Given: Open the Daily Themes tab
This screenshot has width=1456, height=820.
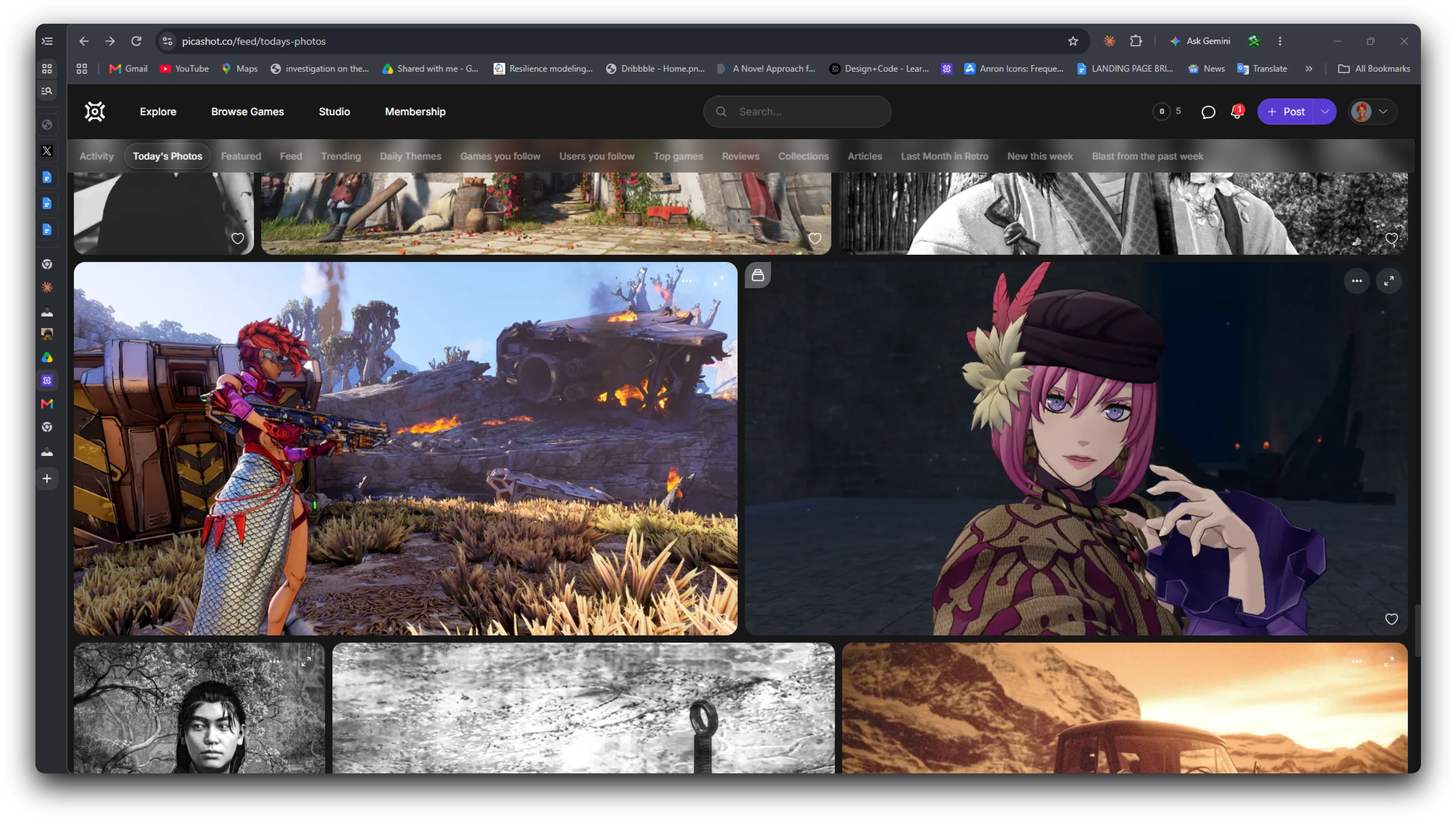Looking at the screenshot, I should click(x=410, y=156).
